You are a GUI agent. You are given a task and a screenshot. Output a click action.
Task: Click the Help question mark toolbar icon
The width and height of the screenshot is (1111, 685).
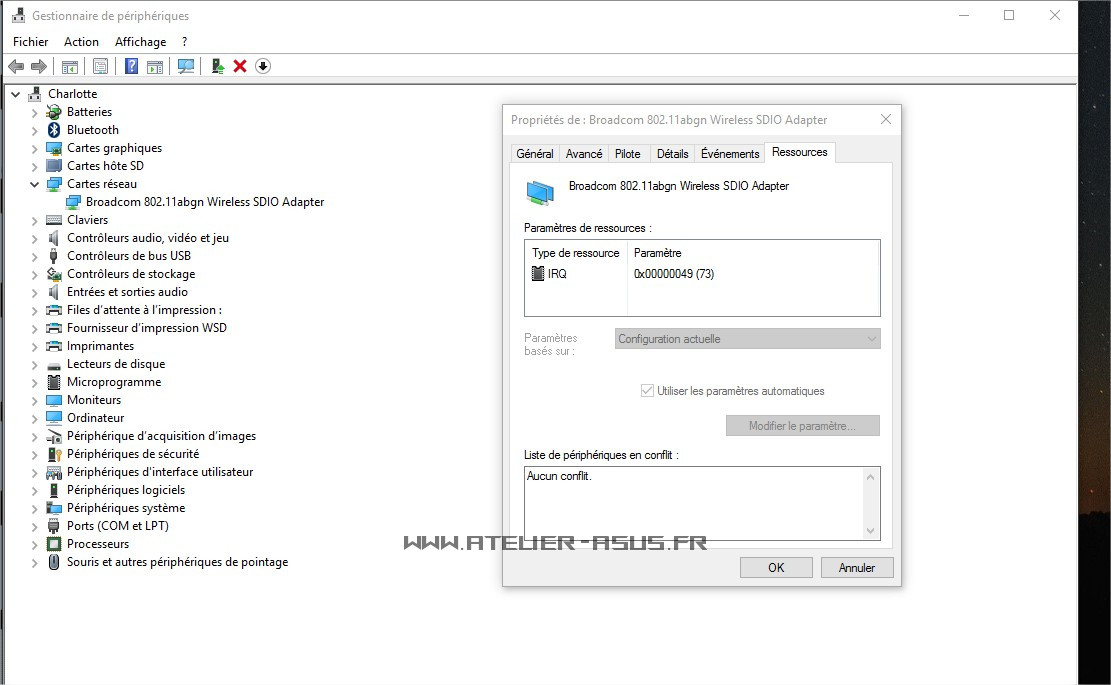[x=131, y=66]
